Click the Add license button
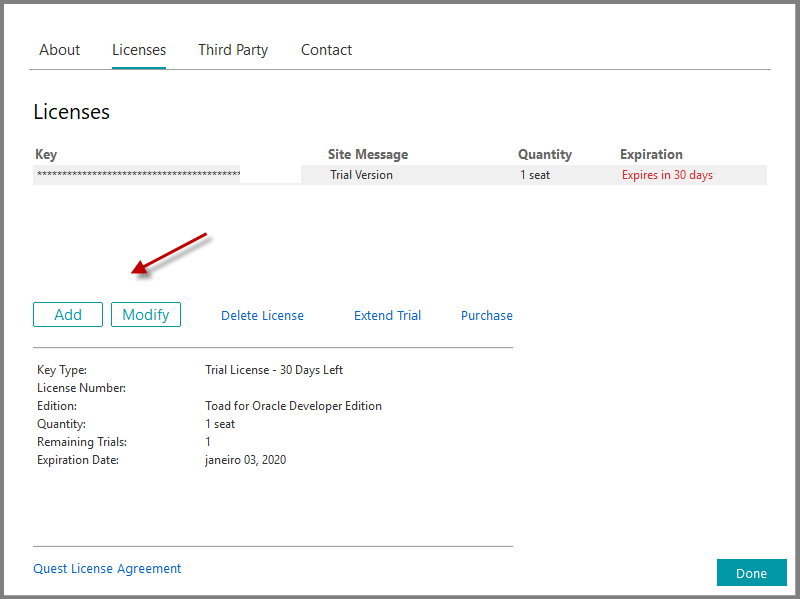 point(68,314)
